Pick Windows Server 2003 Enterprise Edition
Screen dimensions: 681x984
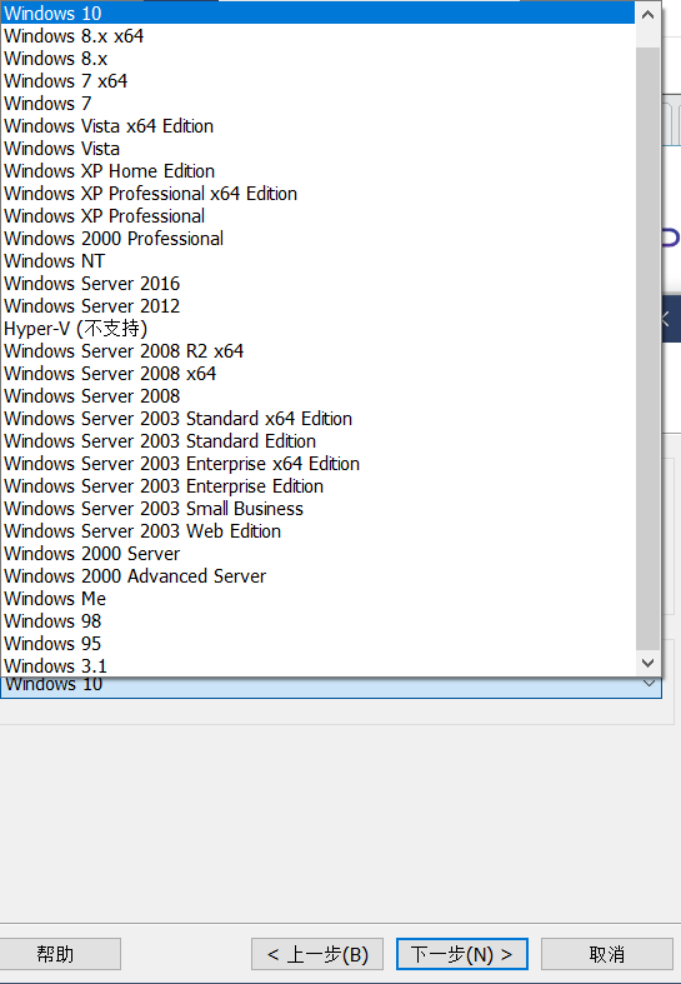pyautogui.click(x=318, y=486)
